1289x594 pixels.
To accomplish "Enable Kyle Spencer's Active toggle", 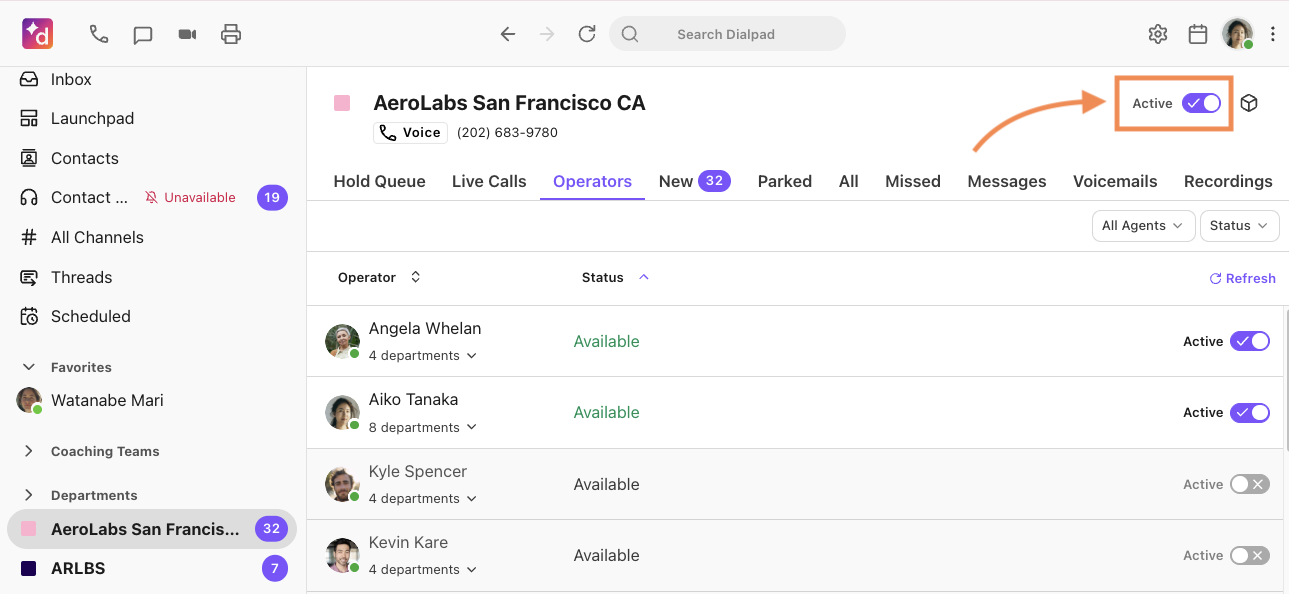I will (1249, 484).
